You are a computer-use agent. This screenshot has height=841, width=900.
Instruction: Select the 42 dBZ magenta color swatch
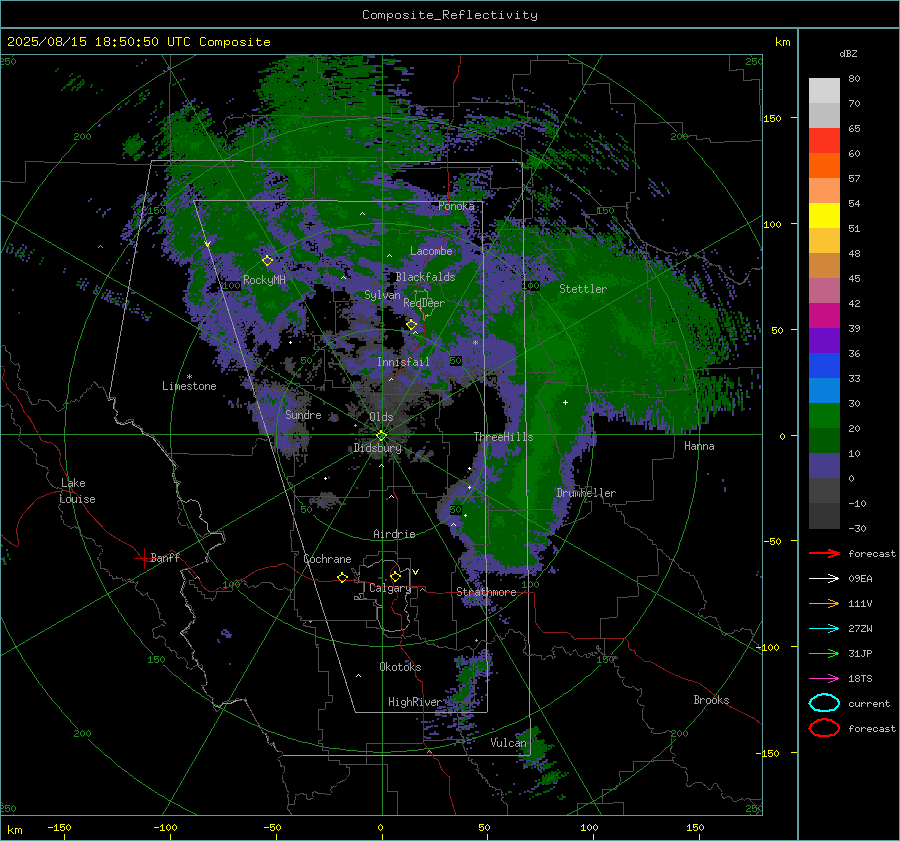(x=824, y=315)
